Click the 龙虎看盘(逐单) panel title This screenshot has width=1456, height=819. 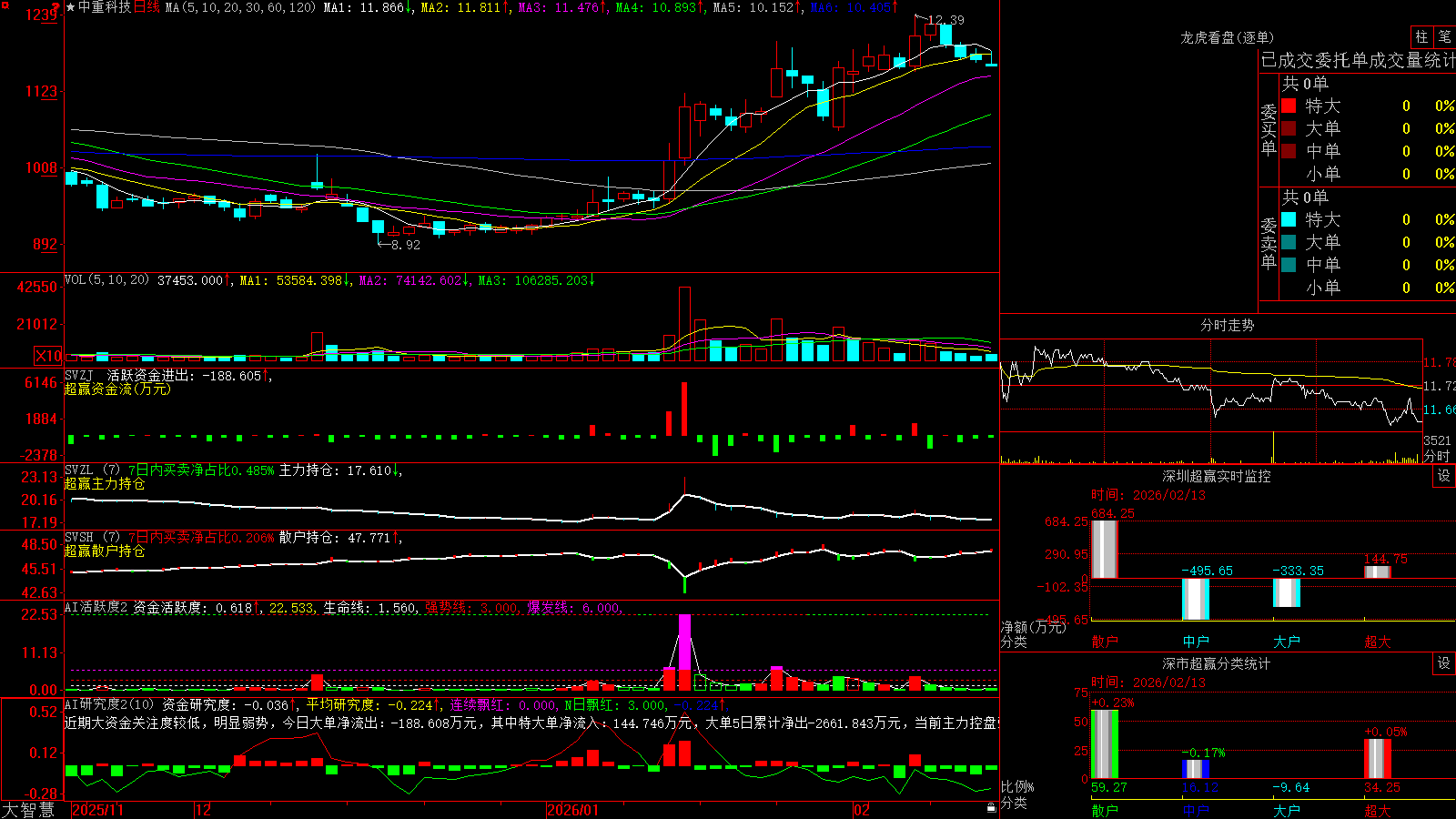click(x=1227, y=37)
